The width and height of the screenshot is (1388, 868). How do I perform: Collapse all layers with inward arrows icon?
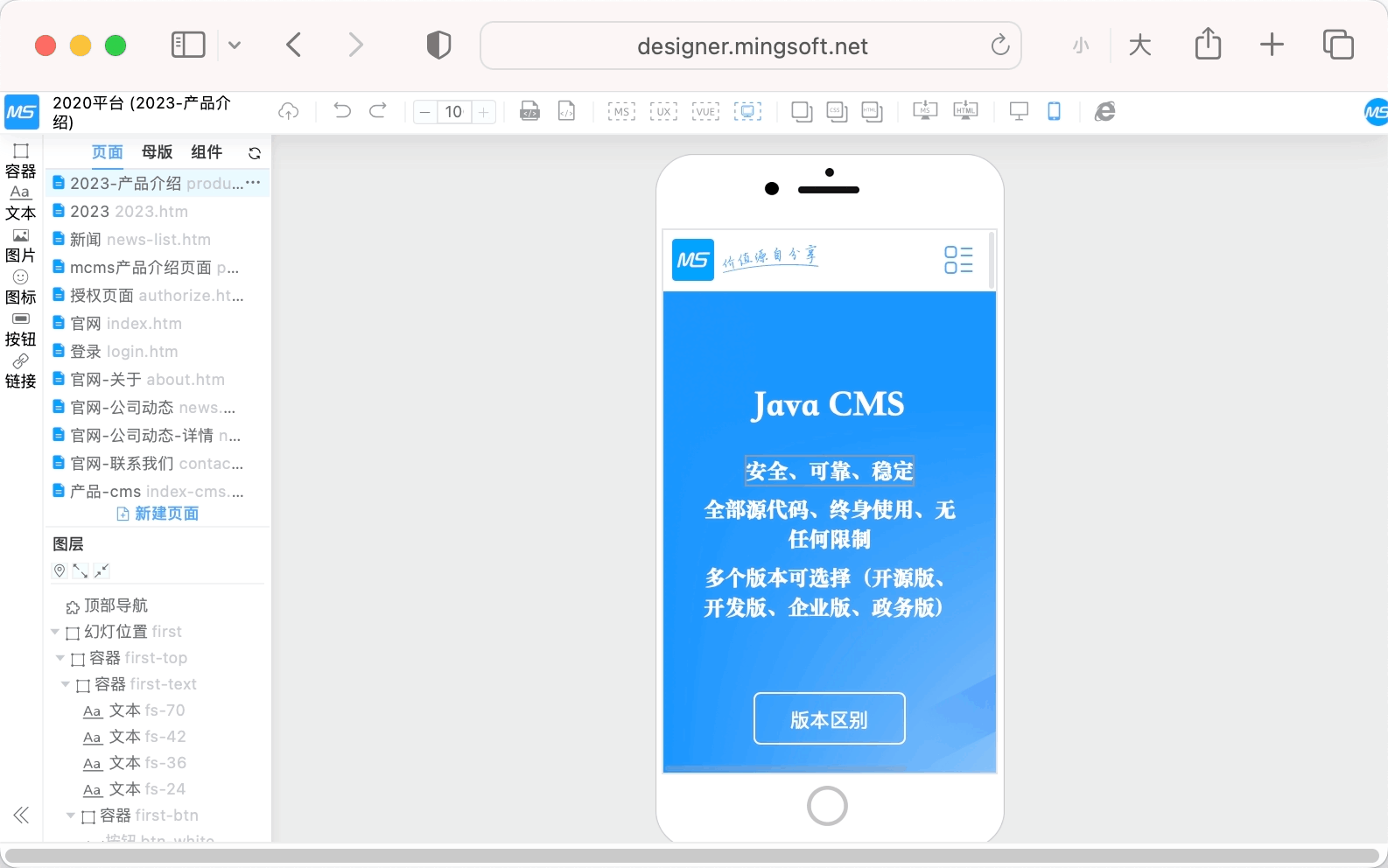click(102, 570)
